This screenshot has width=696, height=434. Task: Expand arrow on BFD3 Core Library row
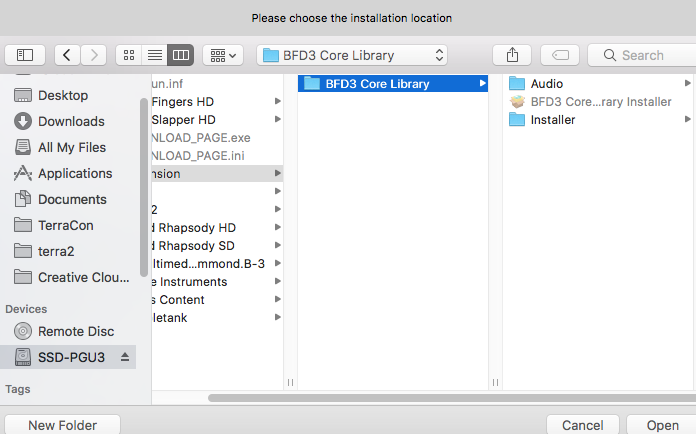tap(482, 83)
